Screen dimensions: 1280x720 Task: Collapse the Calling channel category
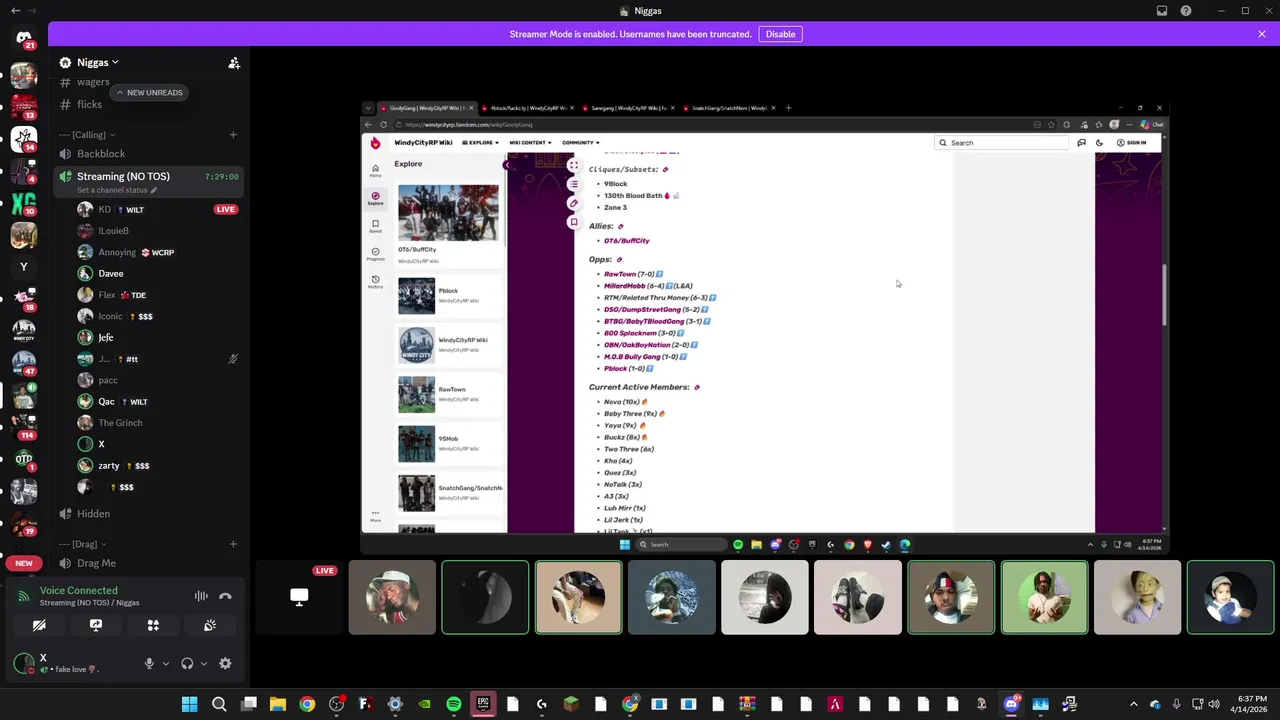[87, 135]
